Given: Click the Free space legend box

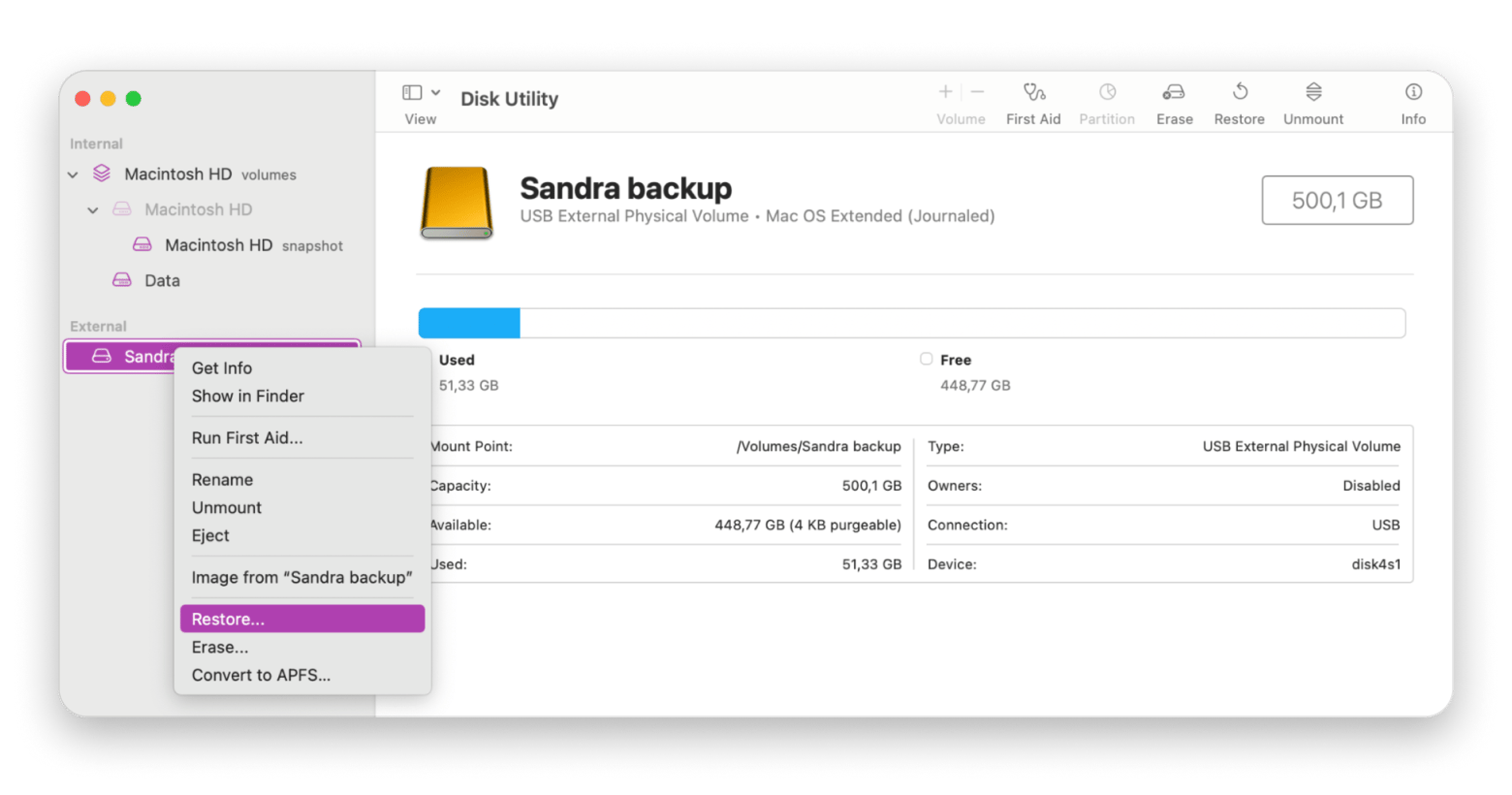Looking at the screenshot, I should click(927, 359).
